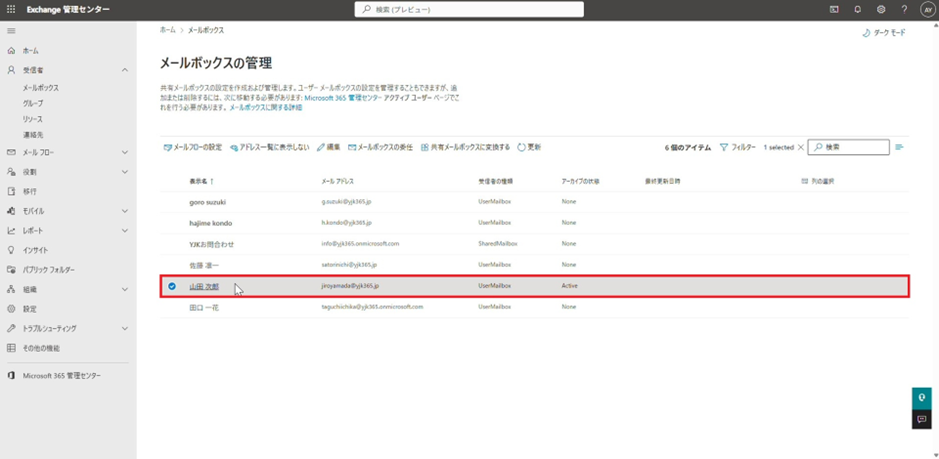Open 田口 一花 mailbox
This screenshot has height=459, width=939.
click(202, 307)
